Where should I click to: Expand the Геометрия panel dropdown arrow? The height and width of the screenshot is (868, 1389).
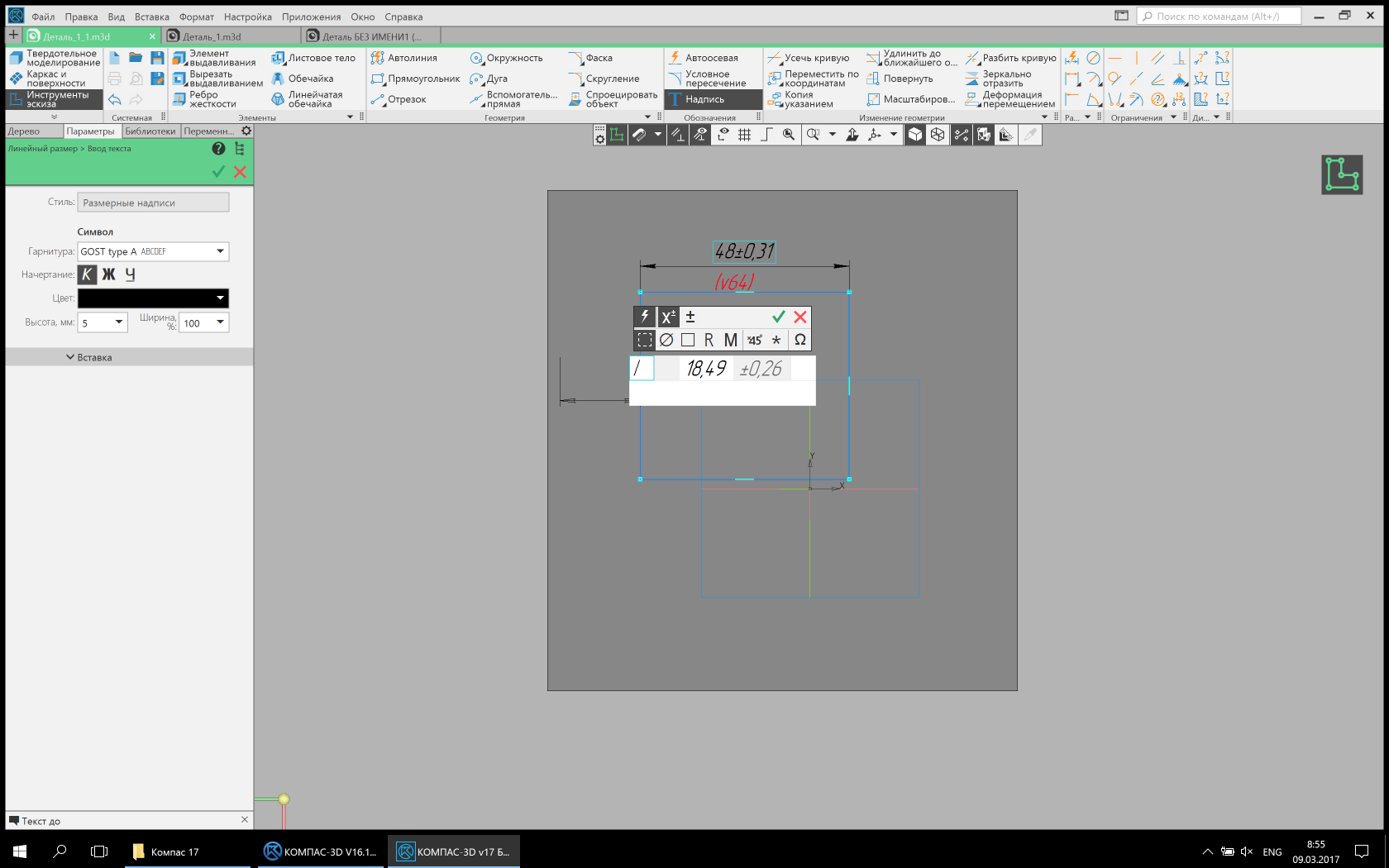(x=647, y=117)
